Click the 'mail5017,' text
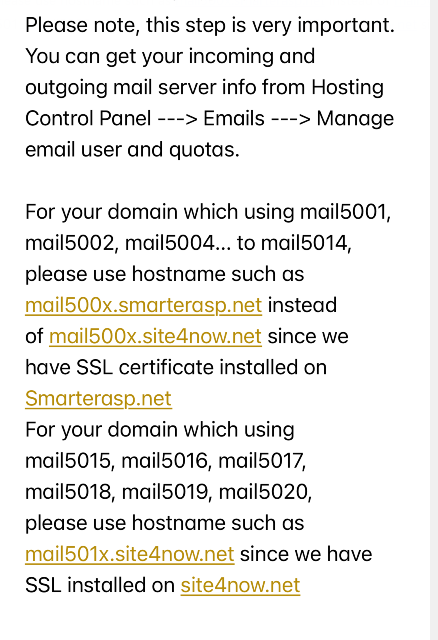Viewport: 438px width, 640px height. (262, 461)
